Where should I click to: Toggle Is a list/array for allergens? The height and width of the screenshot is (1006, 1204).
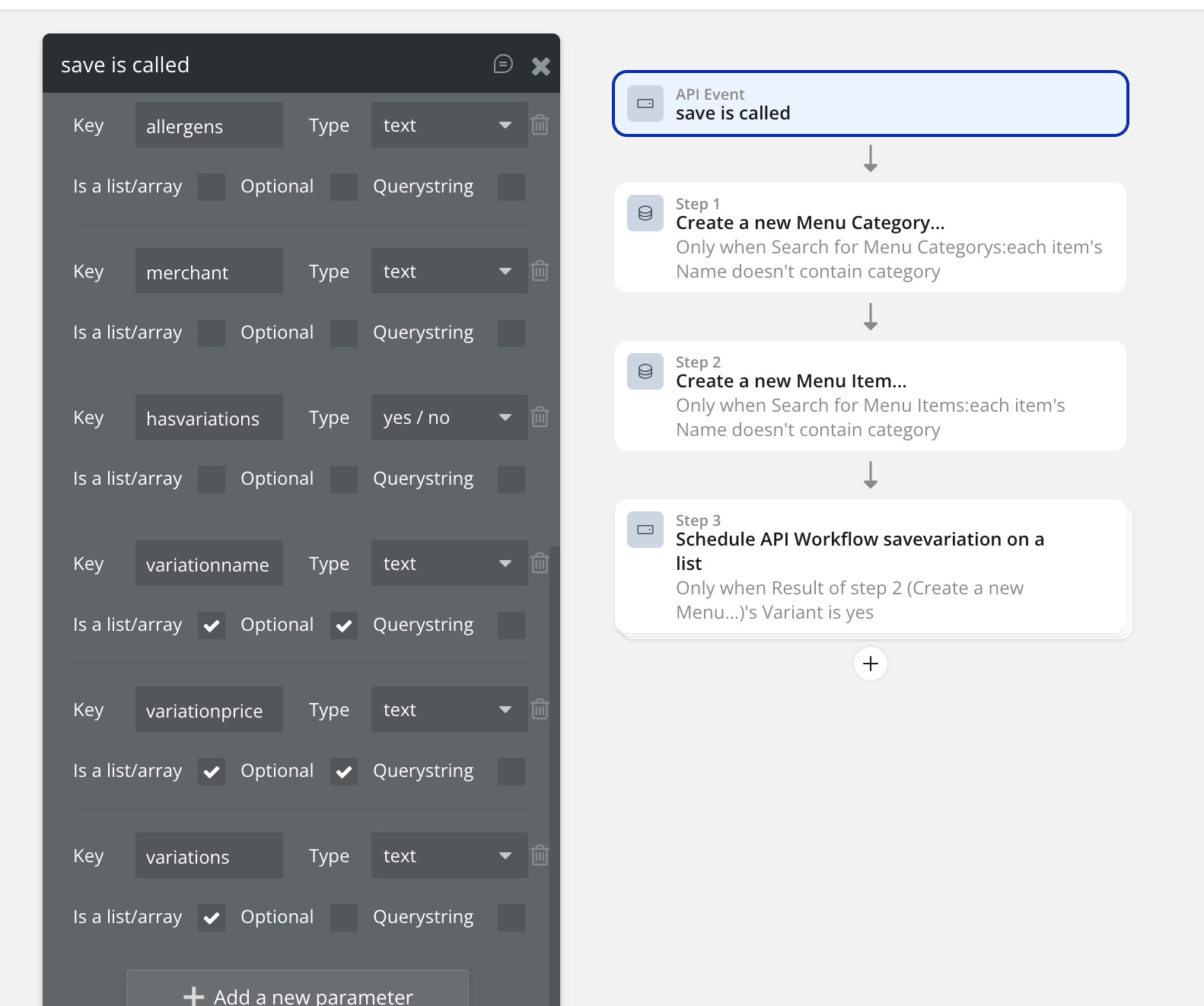212,187
